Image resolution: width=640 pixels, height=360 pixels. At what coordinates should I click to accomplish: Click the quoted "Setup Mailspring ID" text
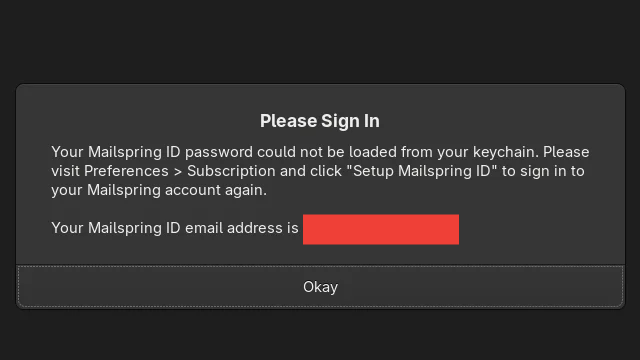click(422, 171)
